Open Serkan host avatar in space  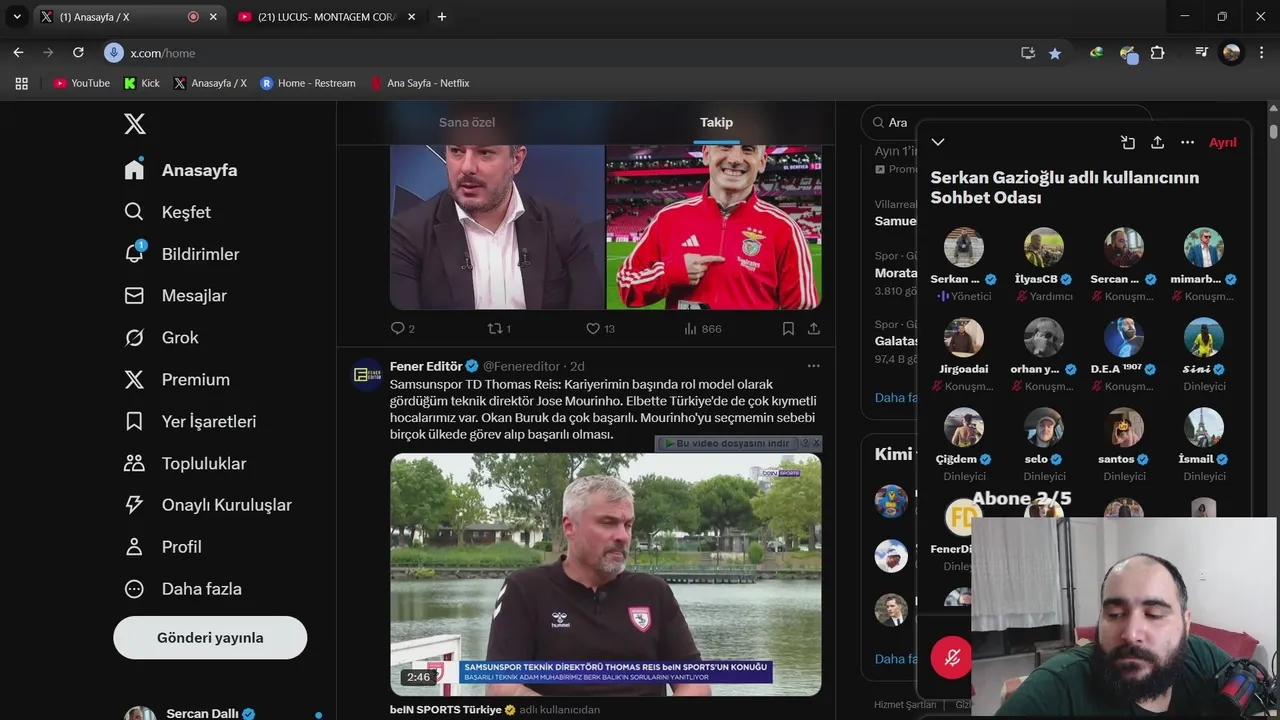point(964,247)
